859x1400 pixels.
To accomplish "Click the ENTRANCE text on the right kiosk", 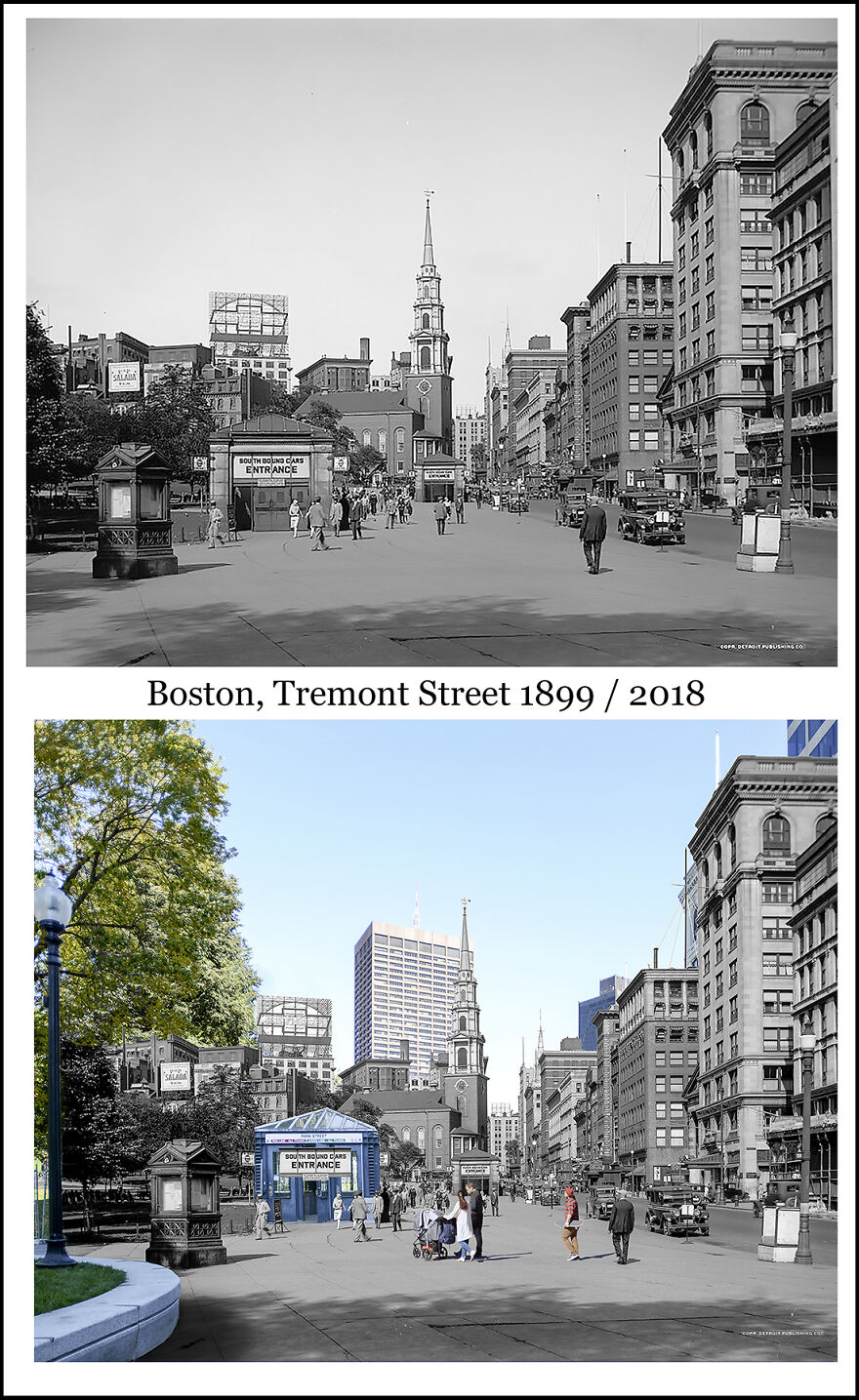I will point(474,1171).
